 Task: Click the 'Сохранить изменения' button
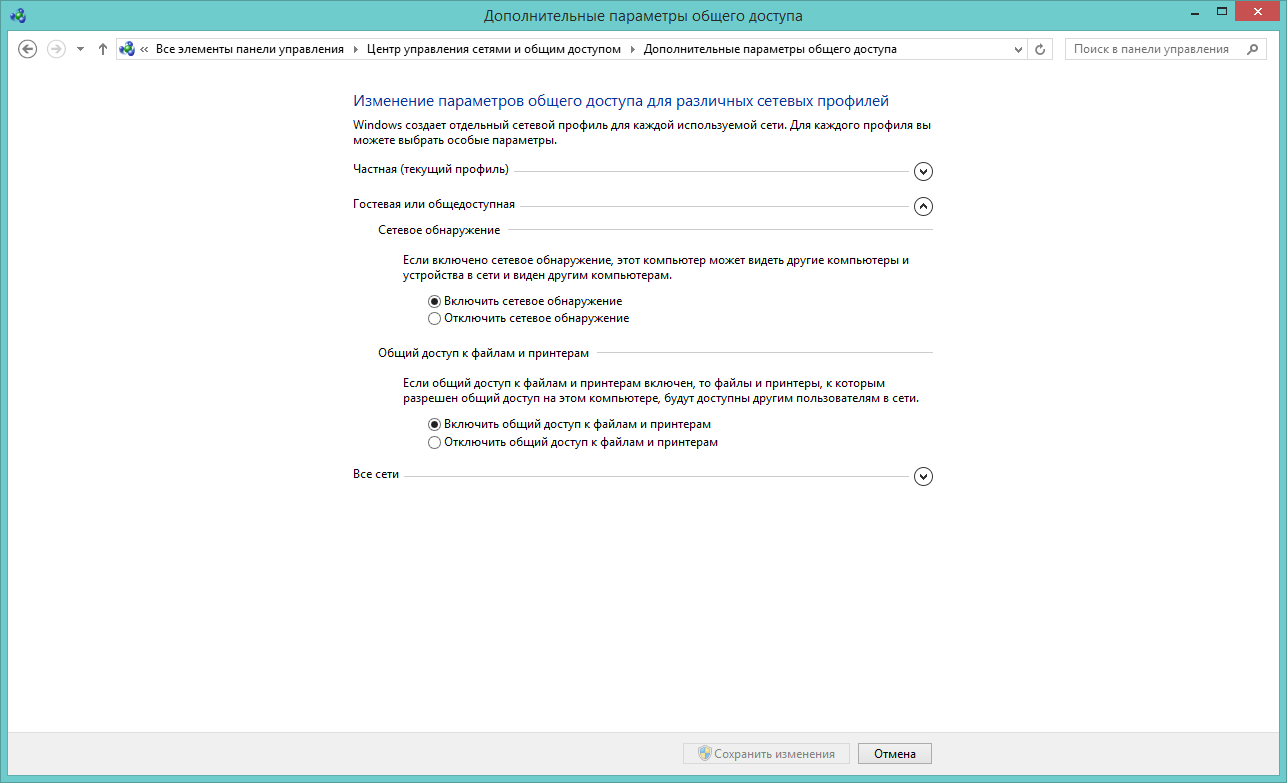(766, 754)
